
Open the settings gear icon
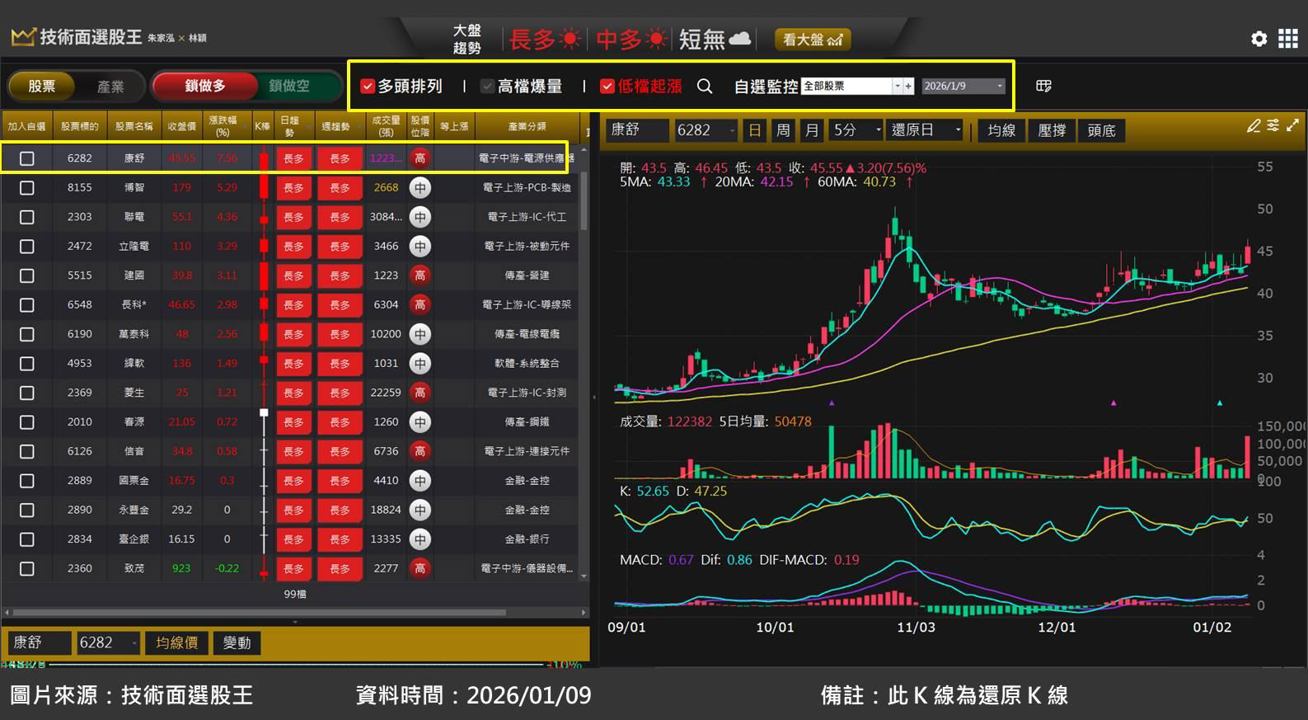(1259, 39)
